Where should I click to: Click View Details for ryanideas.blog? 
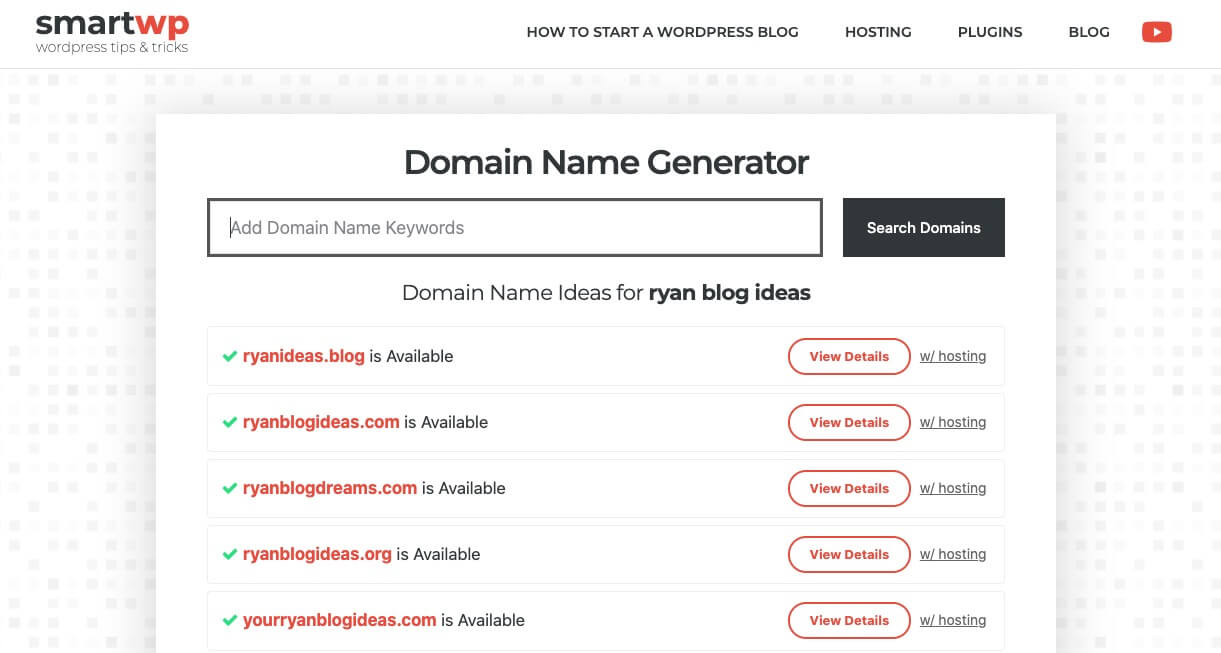pos(848,356)
